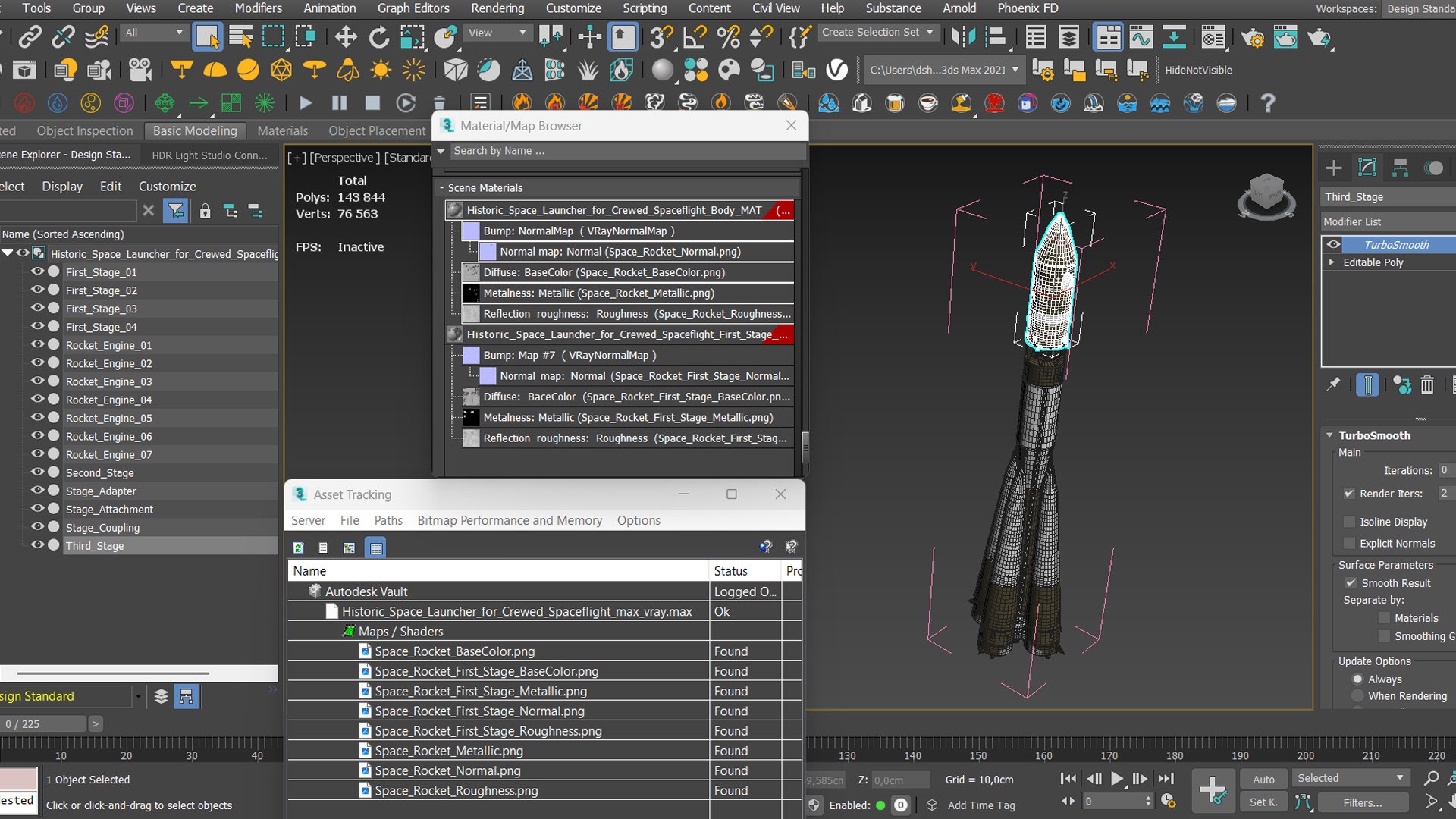
Task: Uncheck the Smooth Result checkbox
Action: (1351, 583)
